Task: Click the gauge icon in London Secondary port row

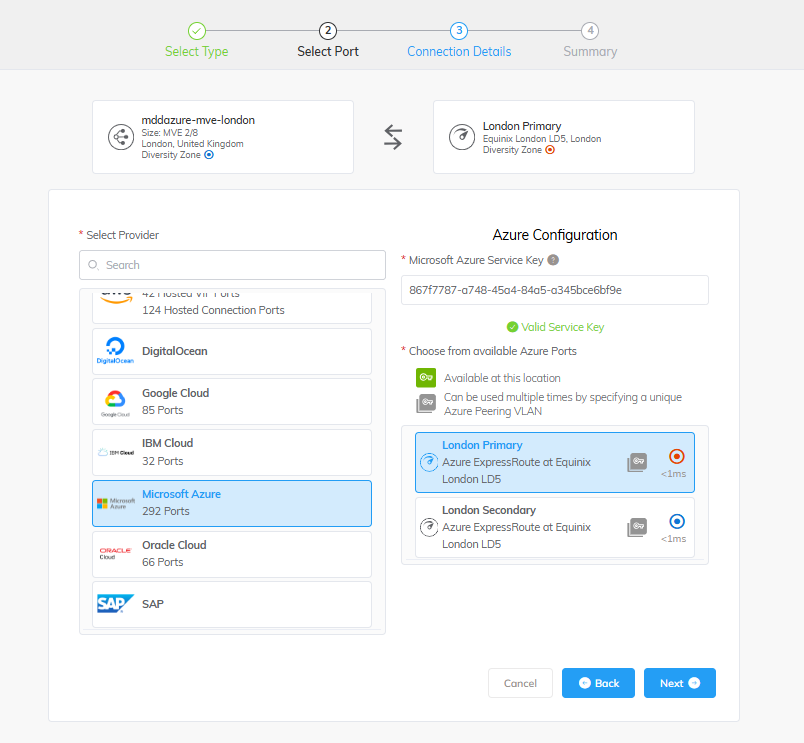Action: pyautogui.click(x=429, y=527)
